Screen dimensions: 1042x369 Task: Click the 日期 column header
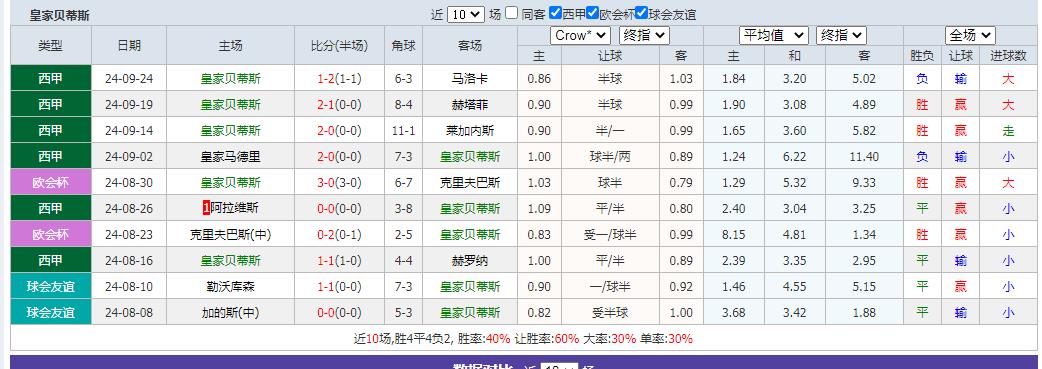point(129,45)
